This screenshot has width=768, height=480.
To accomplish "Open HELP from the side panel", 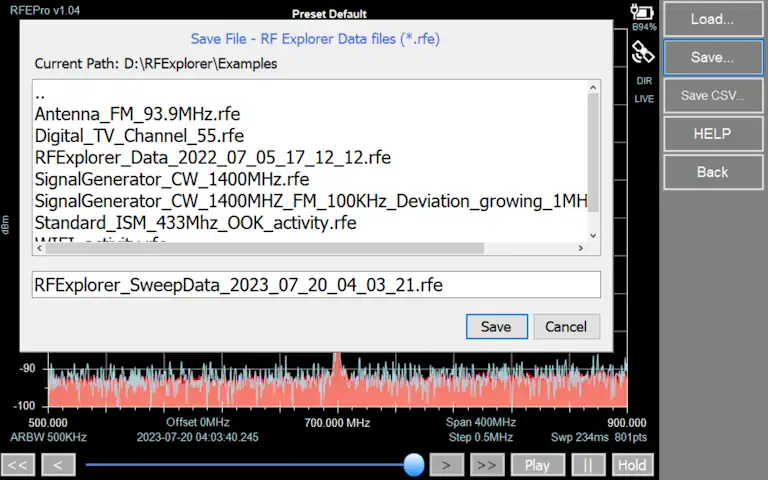I will [x=712, y=134].
